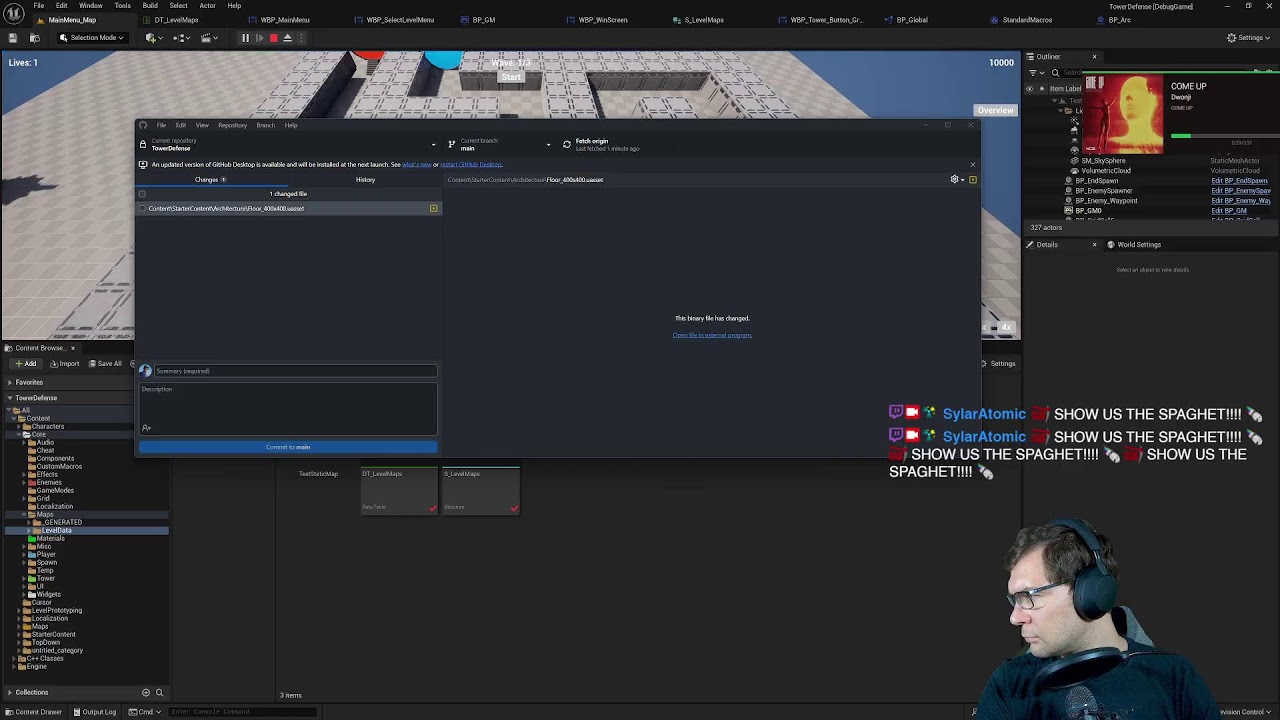Viewport: 1280px width, 720px height.
Task: Click the Collections search icon
Action: click(159, 692)
